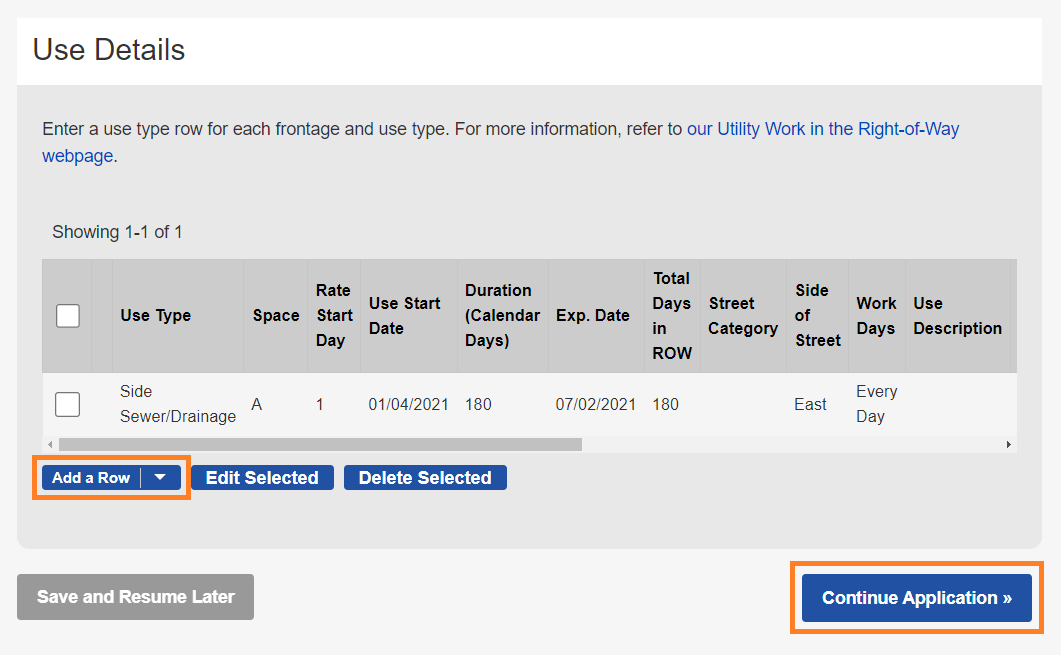Viewport: 1061px width, 655px height.
Task: Select the Side Sewer/Drainage row checkbox
Action: [68, 404]
